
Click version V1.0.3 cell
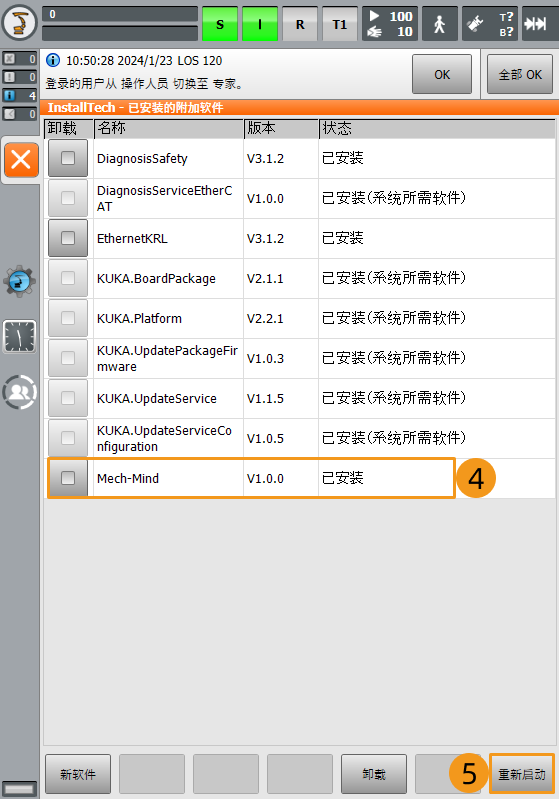[281, 359]
